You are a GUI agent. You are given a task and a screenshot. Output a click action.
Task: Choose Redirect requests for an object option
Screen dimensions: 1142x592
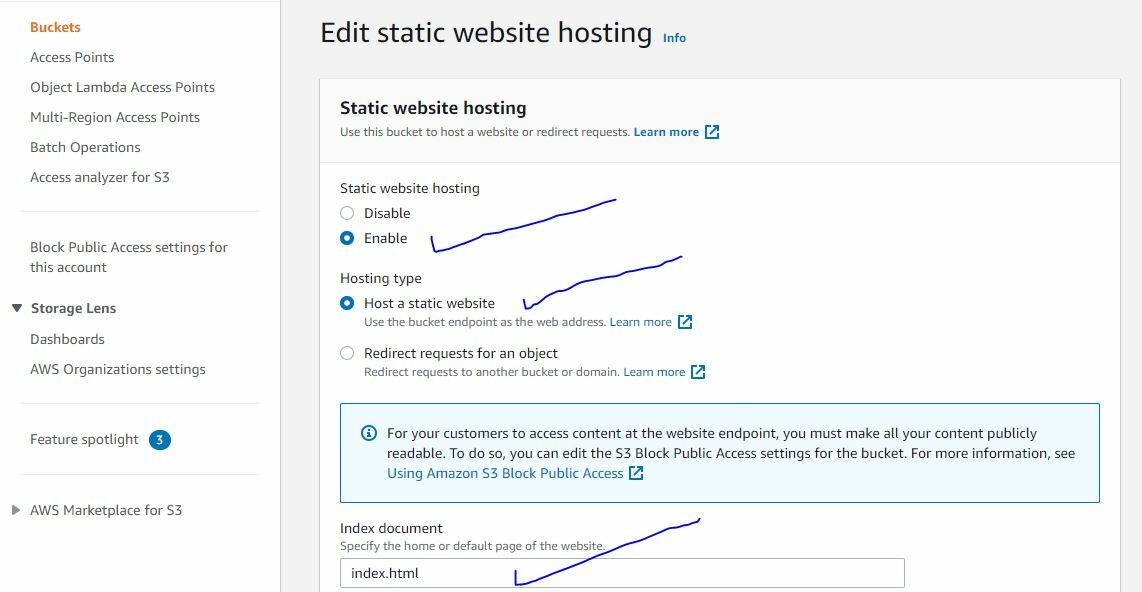click(x=347, y=353)
